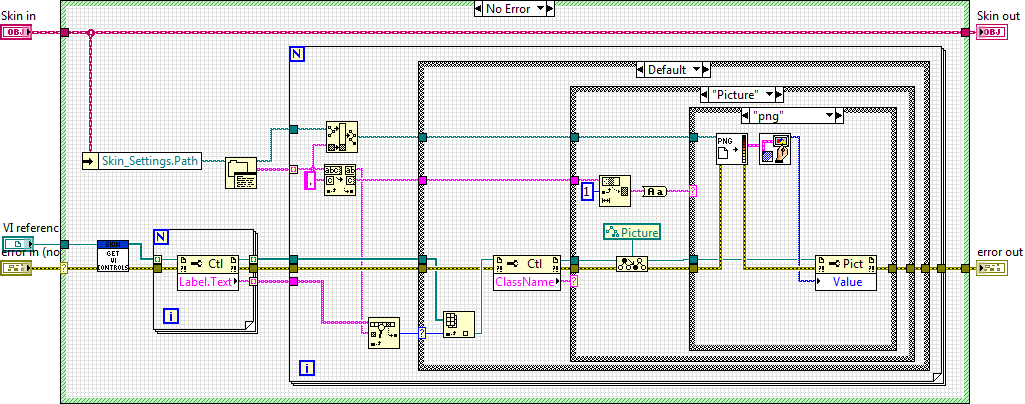This screenshot has width=1025, height=404.
Task: Select the Picture class specifier constant
Action: coord(631,232)
